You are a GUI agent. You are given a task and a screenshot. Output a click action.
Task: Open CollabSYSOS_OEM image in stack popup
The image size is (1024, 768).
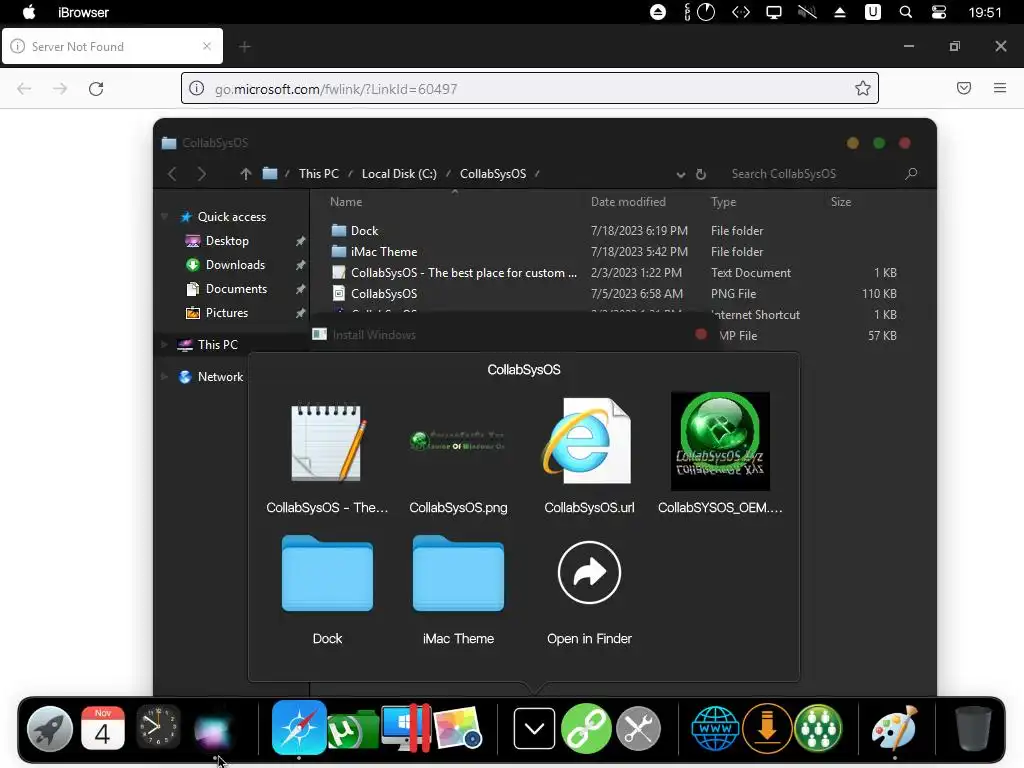[x=720, y=453]
